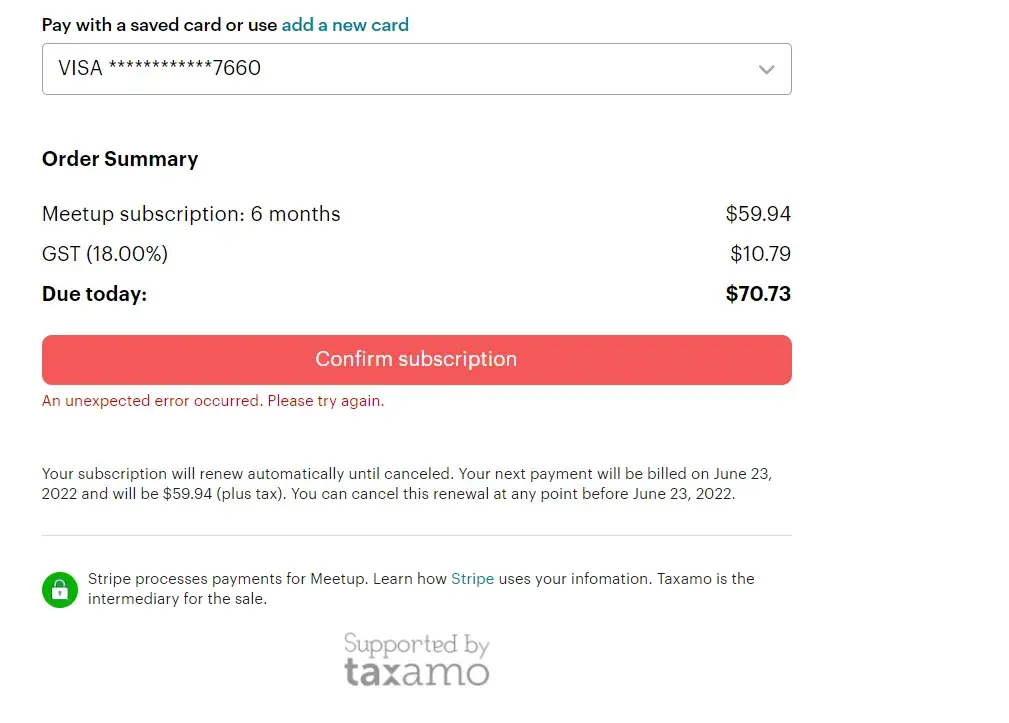Click the automatic renewal notice paragraph
The width and height of the screenshot is (1009, 723).
tap(406, 484)
